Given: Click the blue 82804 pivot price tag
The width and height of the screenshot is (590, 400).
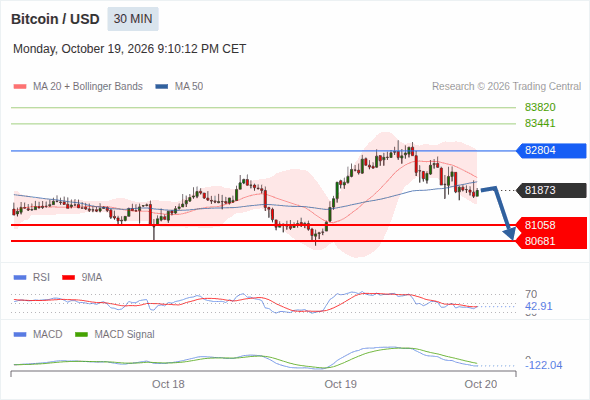Looking at the screenshot, I should (551, 151).
